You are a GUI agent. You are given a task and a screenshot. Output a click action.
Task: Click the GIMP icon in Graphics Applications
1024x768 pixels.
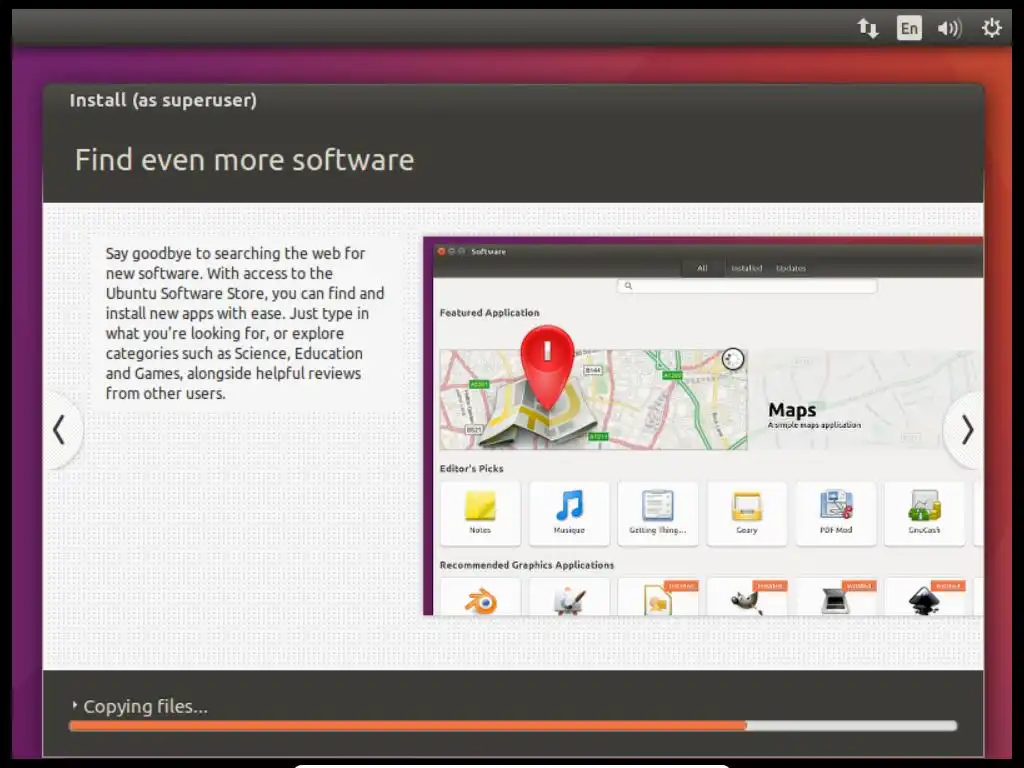click(746, 601)
